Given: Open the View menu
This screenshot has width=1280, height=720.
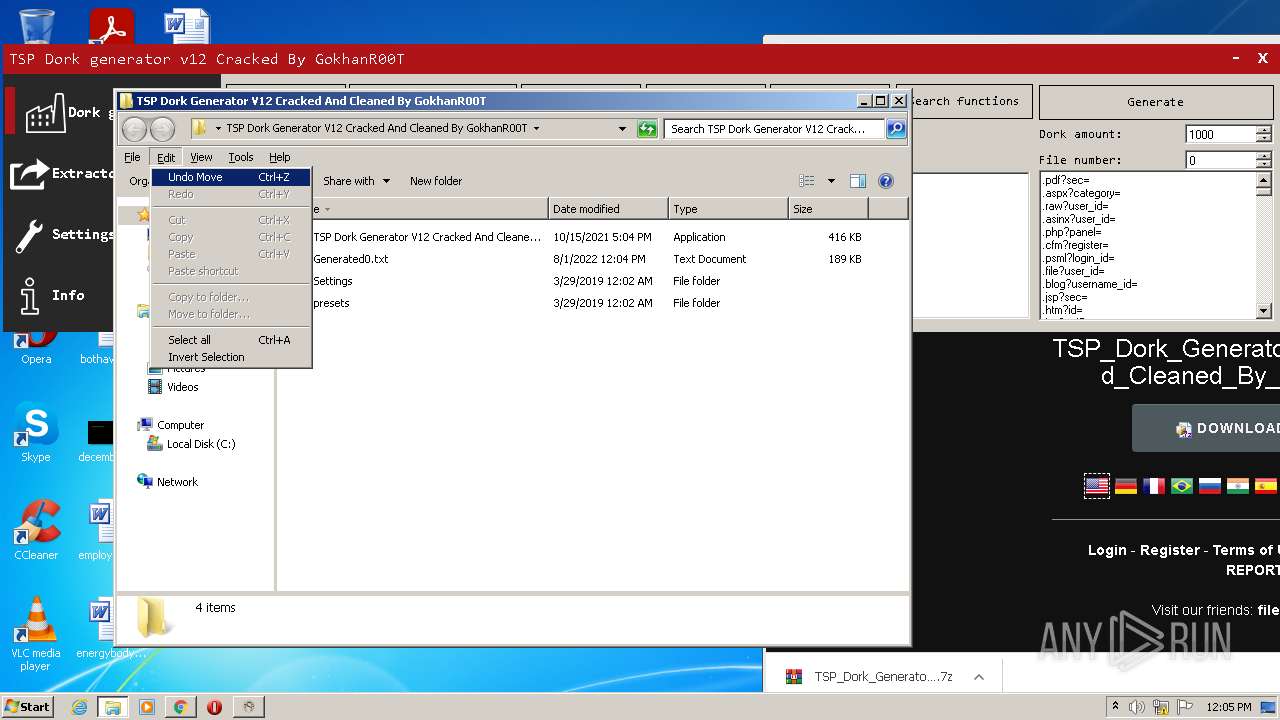Looking at the screenshot, I should [201, 157].
